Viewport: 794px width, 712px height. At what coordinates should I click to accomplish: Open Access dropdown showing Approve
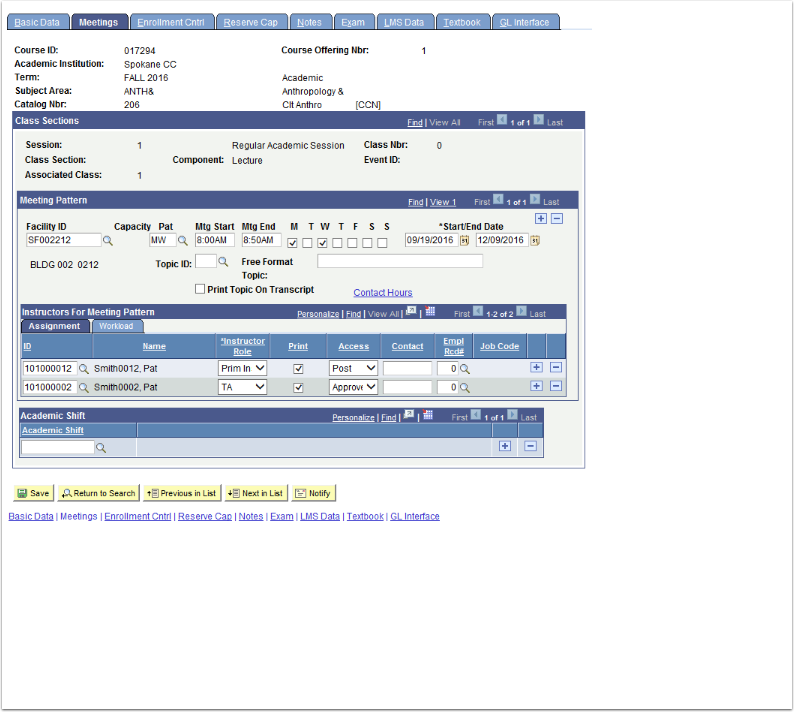[353, 387]
